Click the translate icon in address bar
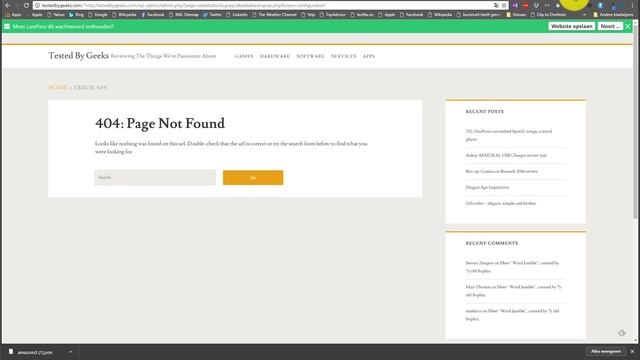Viewport: 640px width, 360px height. click(496, 5)
